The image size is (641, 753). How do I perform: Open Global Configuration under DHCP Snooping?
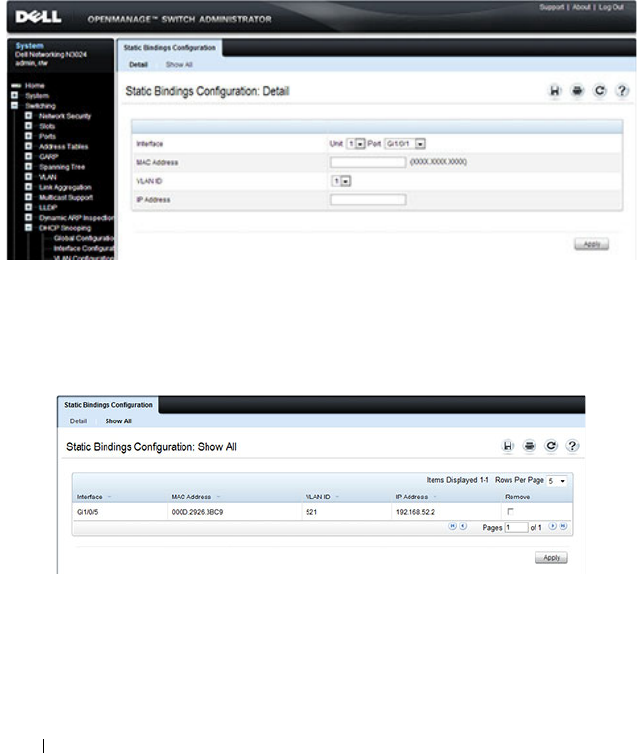point(84,238)
